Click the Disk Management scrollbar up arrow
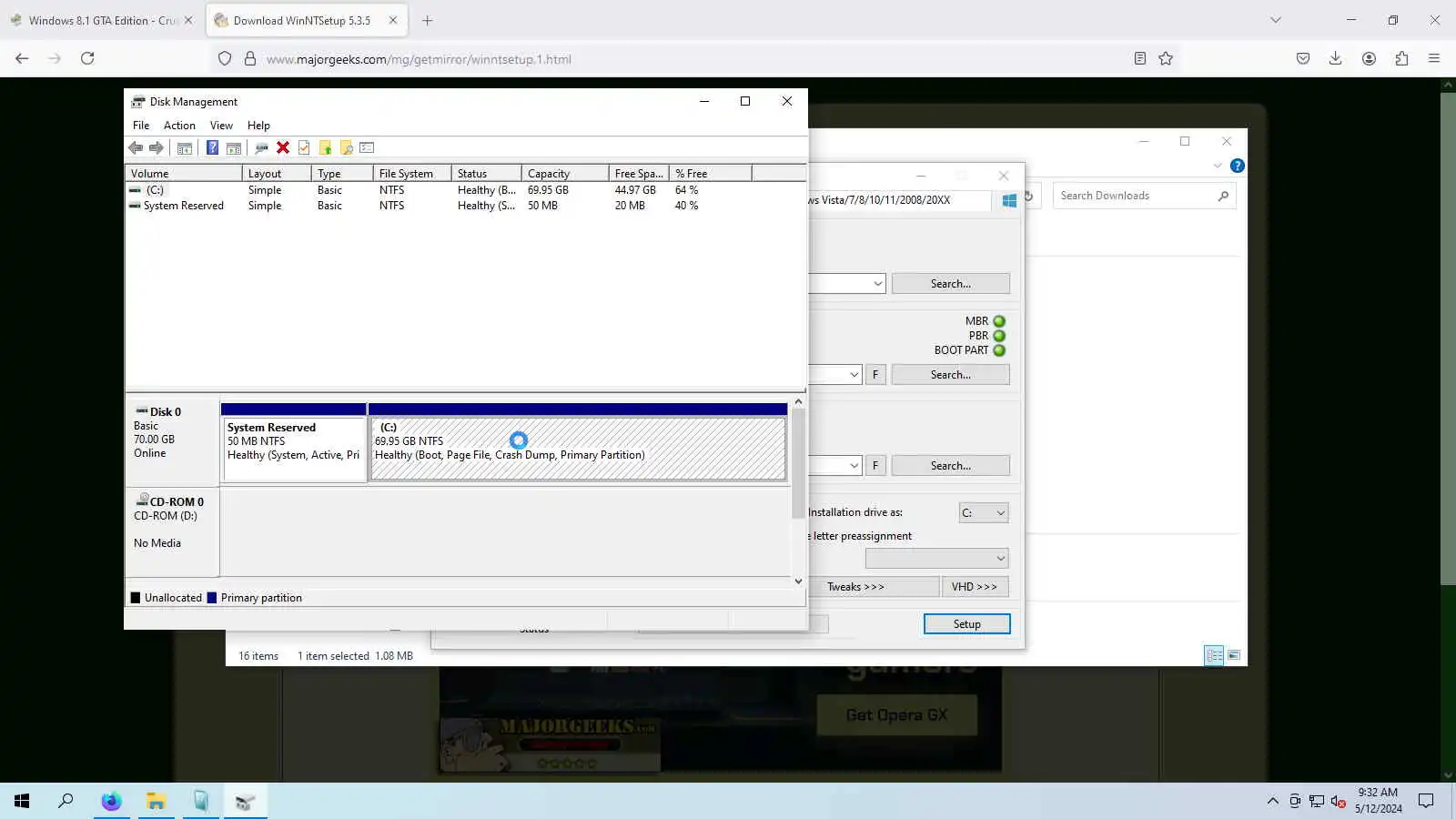The height and width of the screenshot is (819, 1456). (x=798, y=401)
